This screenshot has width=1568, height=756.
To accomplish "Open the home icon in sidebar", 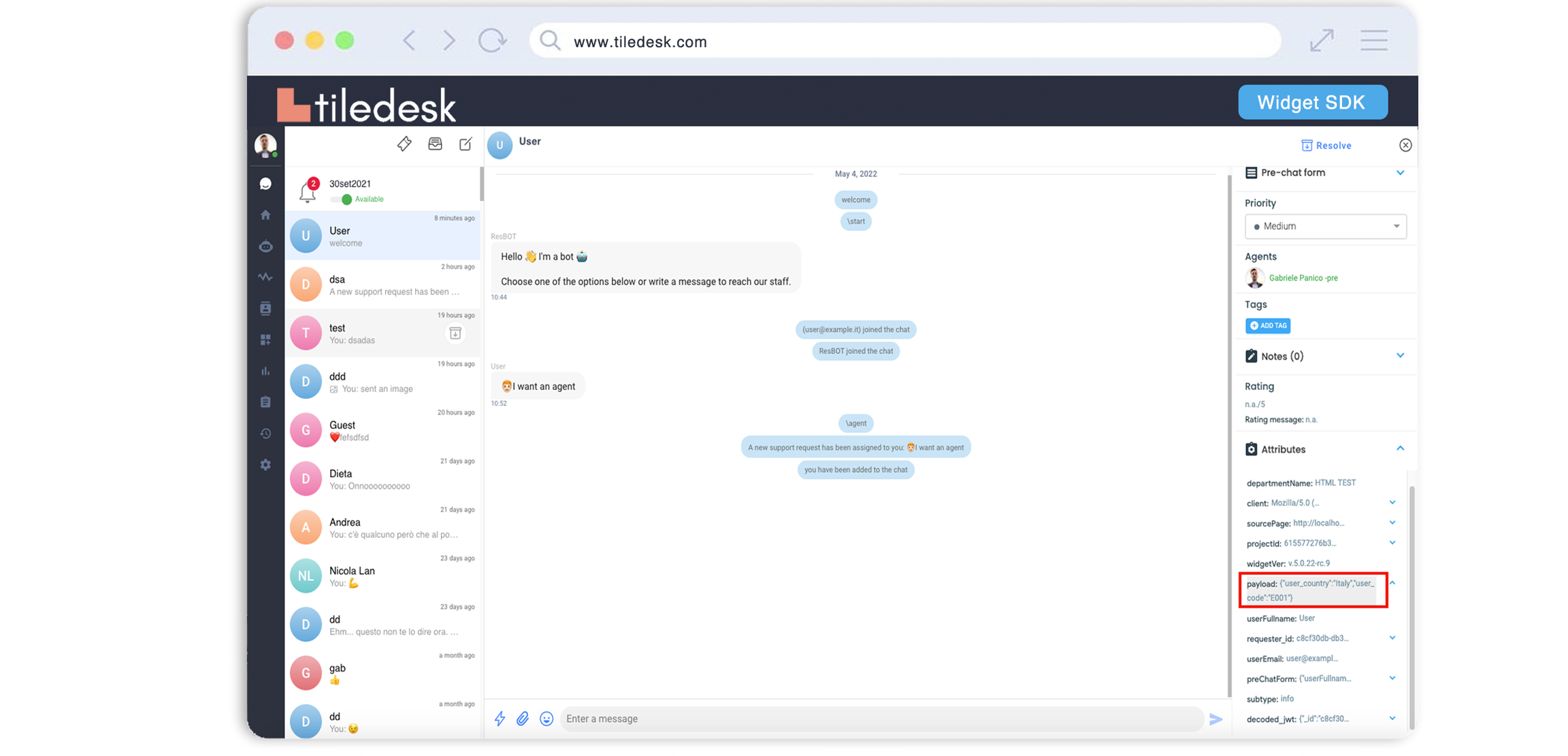I will (265, 215).
